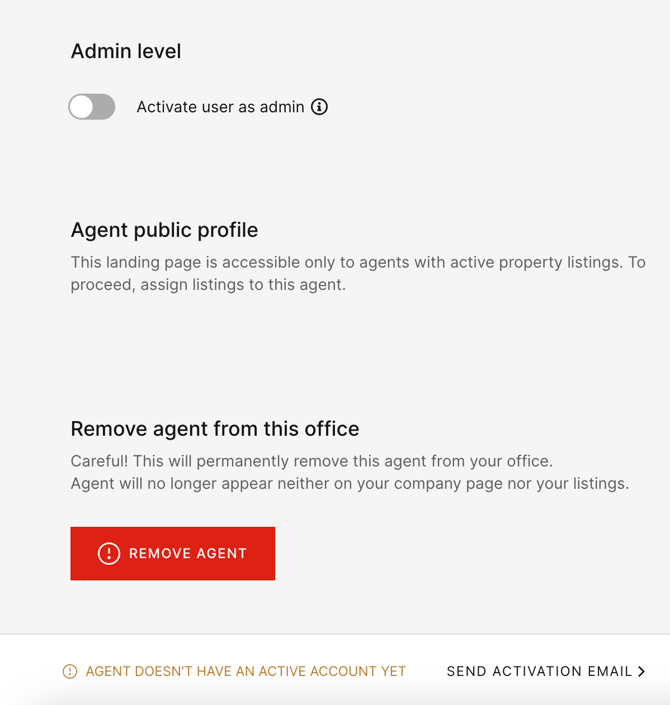Click the orange warning icon in footer
Viewport: 670px width, 705px height.
click(70, 671)
